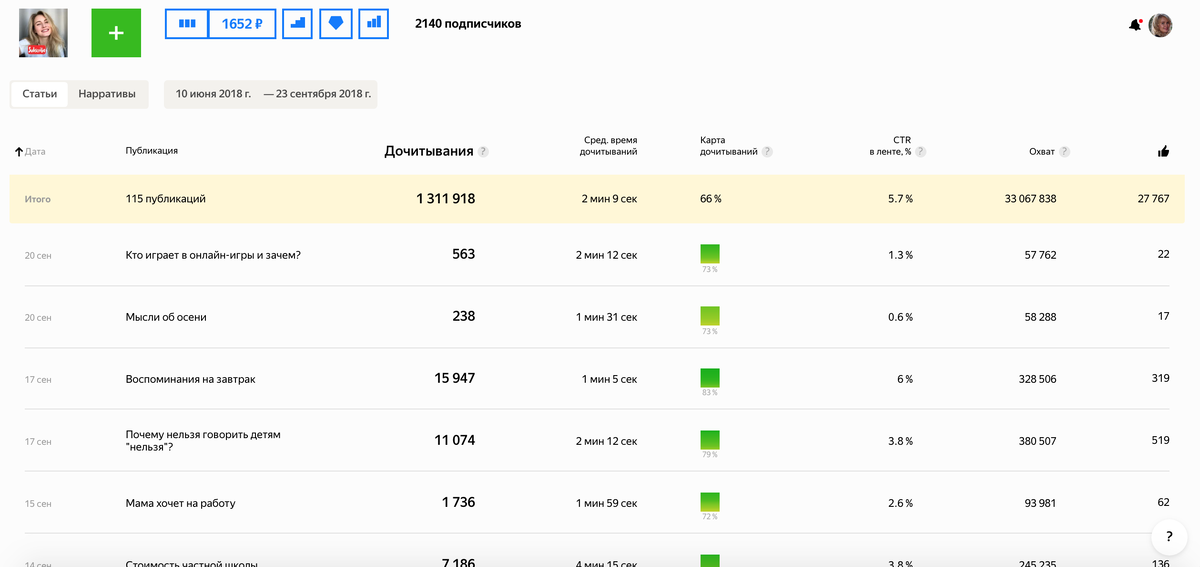Click reads count 11 074
The width and height of the screenshot is (1200, 567).
pyautogui.click(x=455, y=440)
